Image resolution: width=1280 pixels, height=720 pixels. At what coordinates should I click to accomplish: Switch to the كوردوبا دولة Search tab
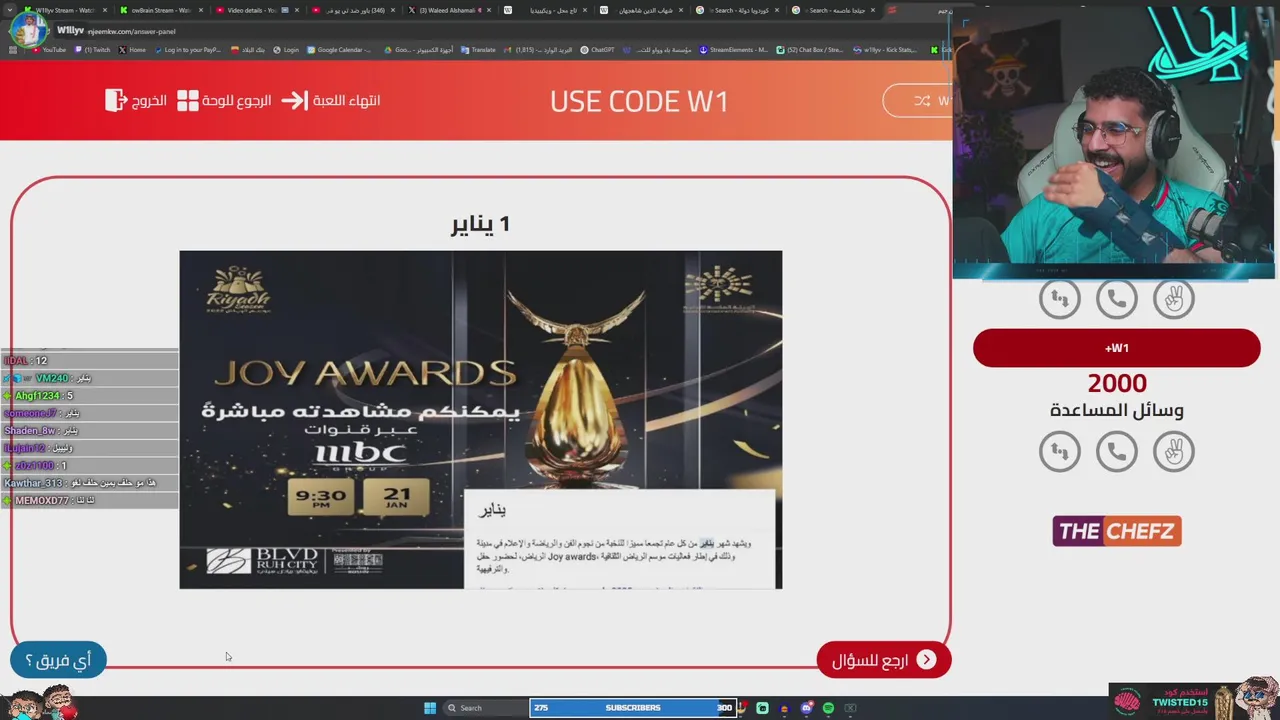coord(737,10)
